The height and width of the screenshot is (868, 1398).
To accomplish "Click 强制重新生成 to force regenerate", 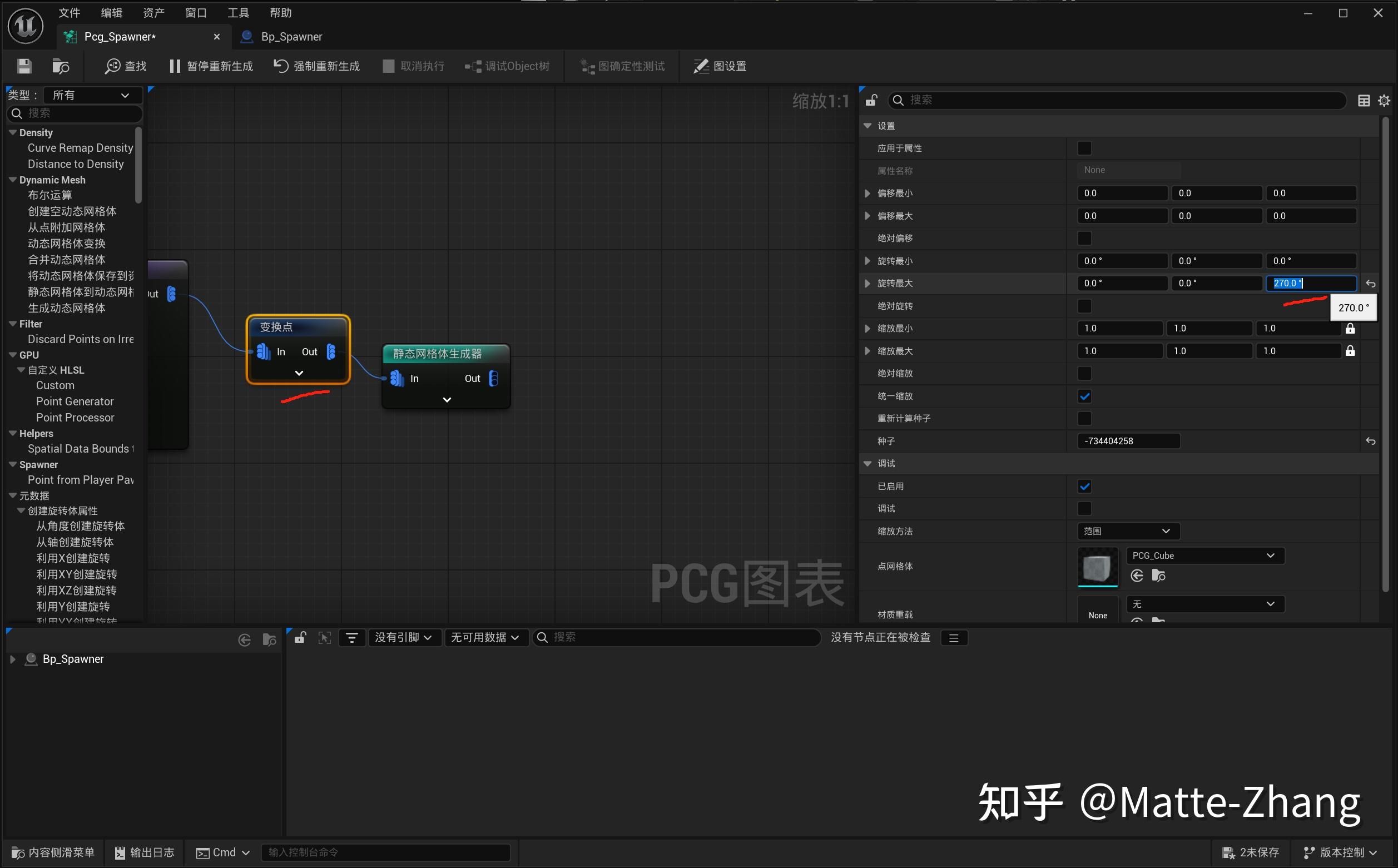I will 315,66.
